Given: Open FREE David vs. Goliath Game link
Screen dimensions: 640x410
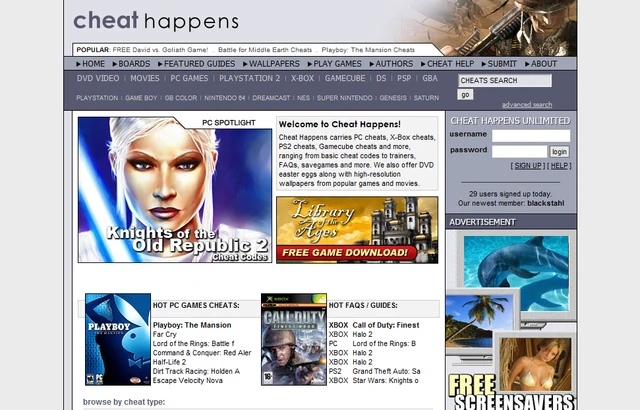Looking at the screenshot, I should pyautogui.click(x=160, y=50).
